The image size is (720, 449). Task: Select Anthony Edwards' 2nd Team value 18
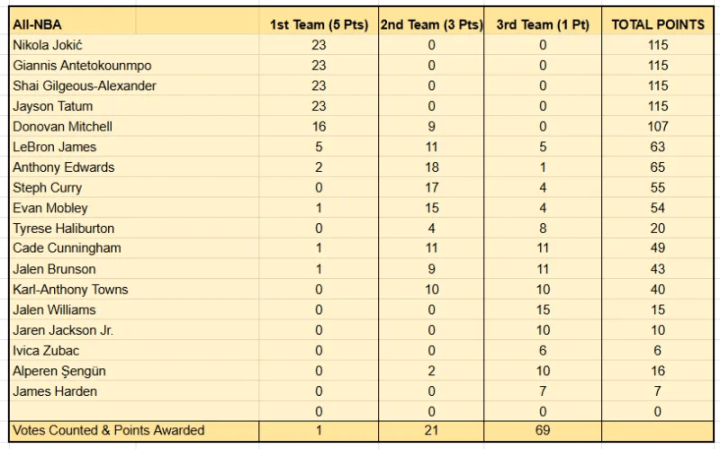click(x=431, y=167)
